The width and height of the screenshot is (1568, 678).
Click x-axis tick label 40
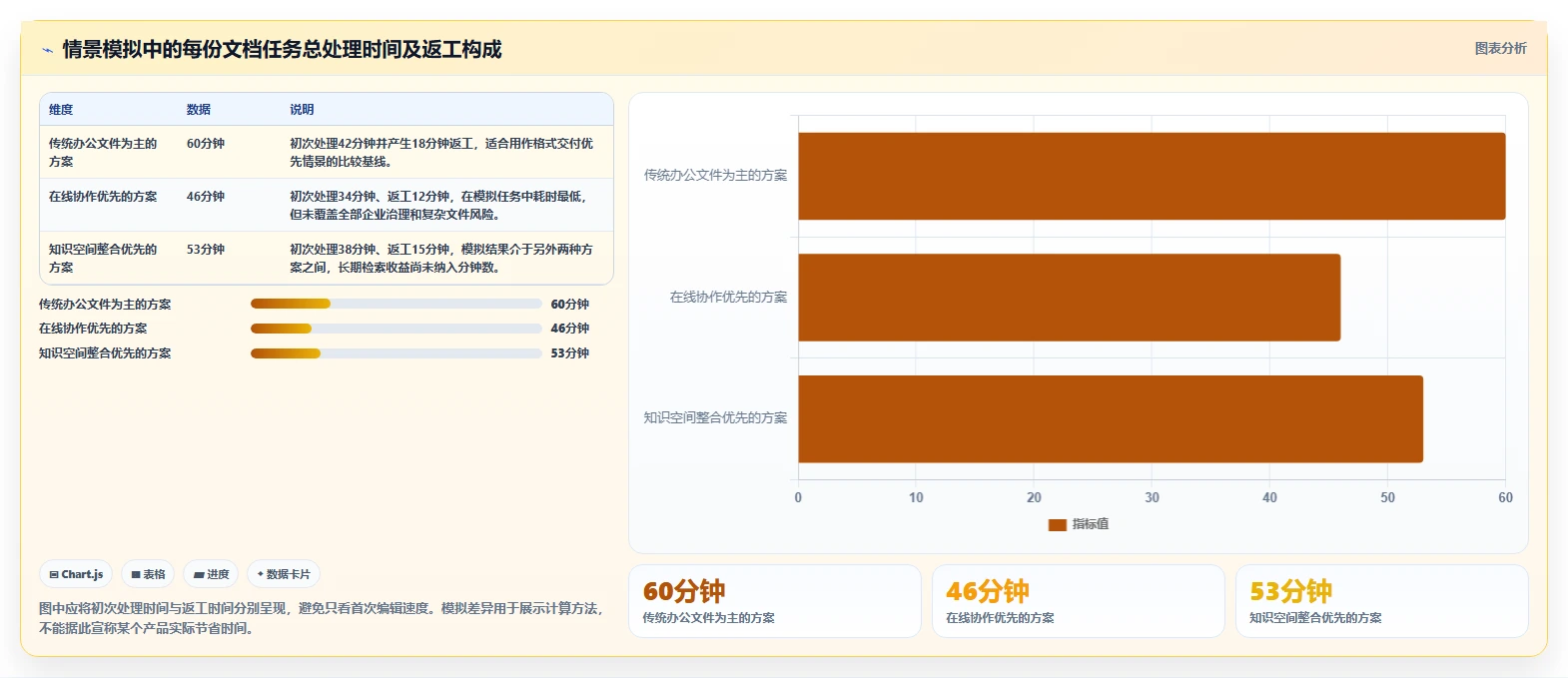(1269, 498)
